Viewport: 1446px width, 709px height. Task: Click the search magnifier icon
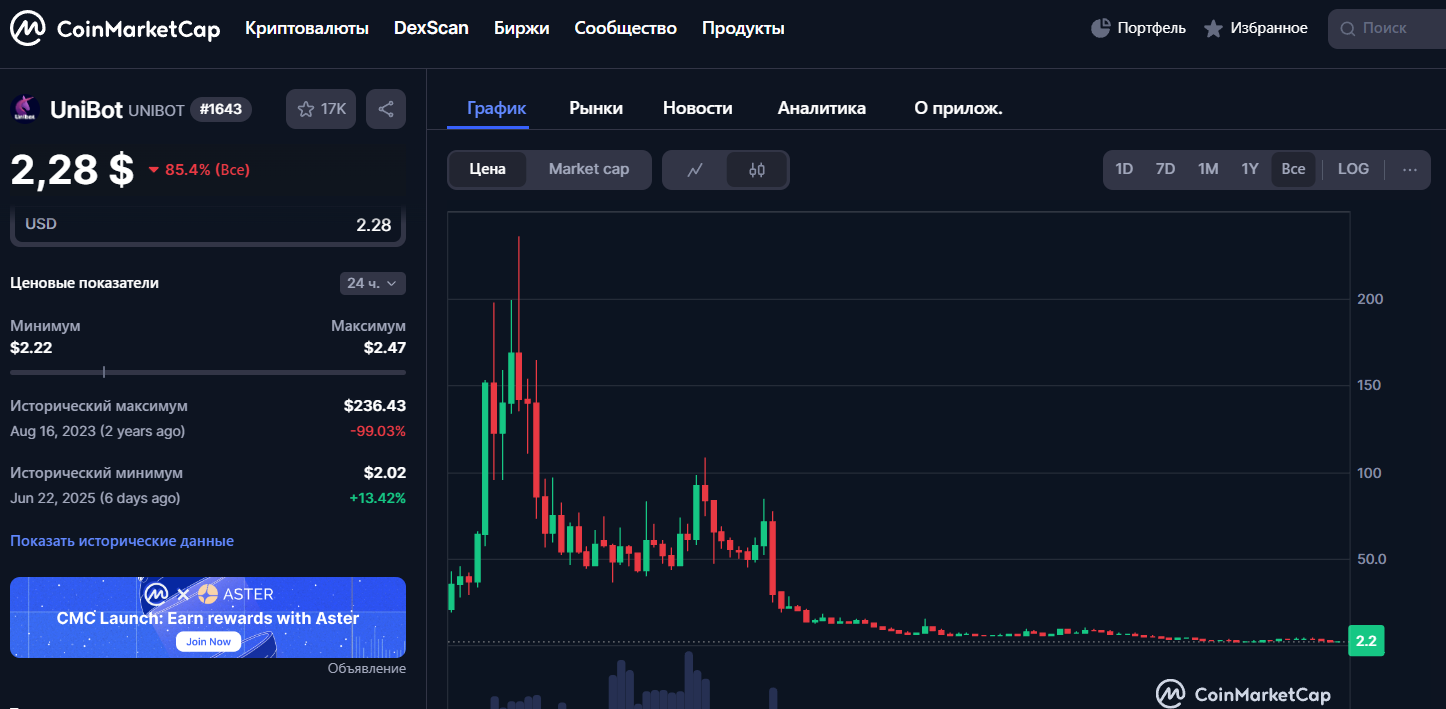tap(1348, 29)
